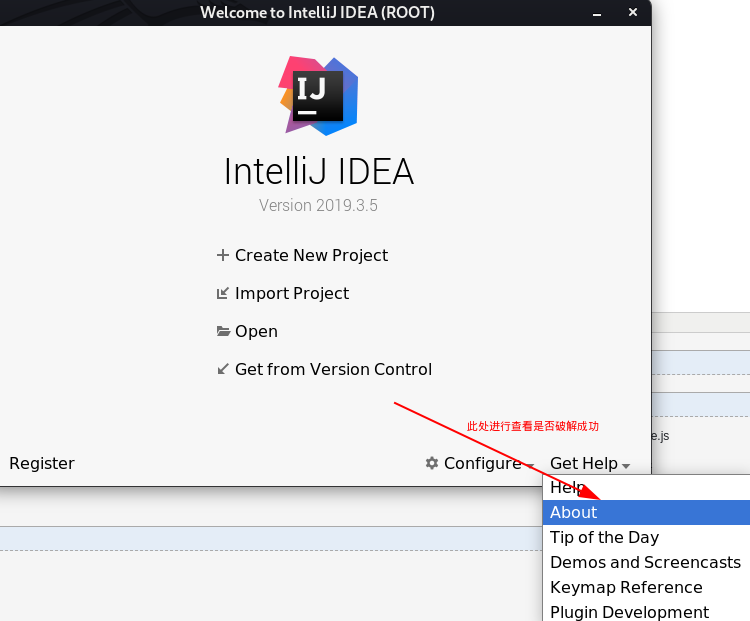750x621 pixels.
Task: Choose Import Project
Action: point(292,293)
